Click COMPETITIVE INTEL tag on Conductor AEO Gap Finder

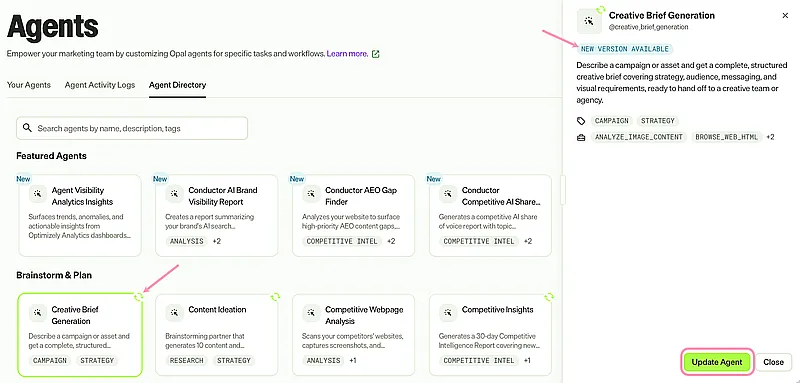(x=342, y=241)
